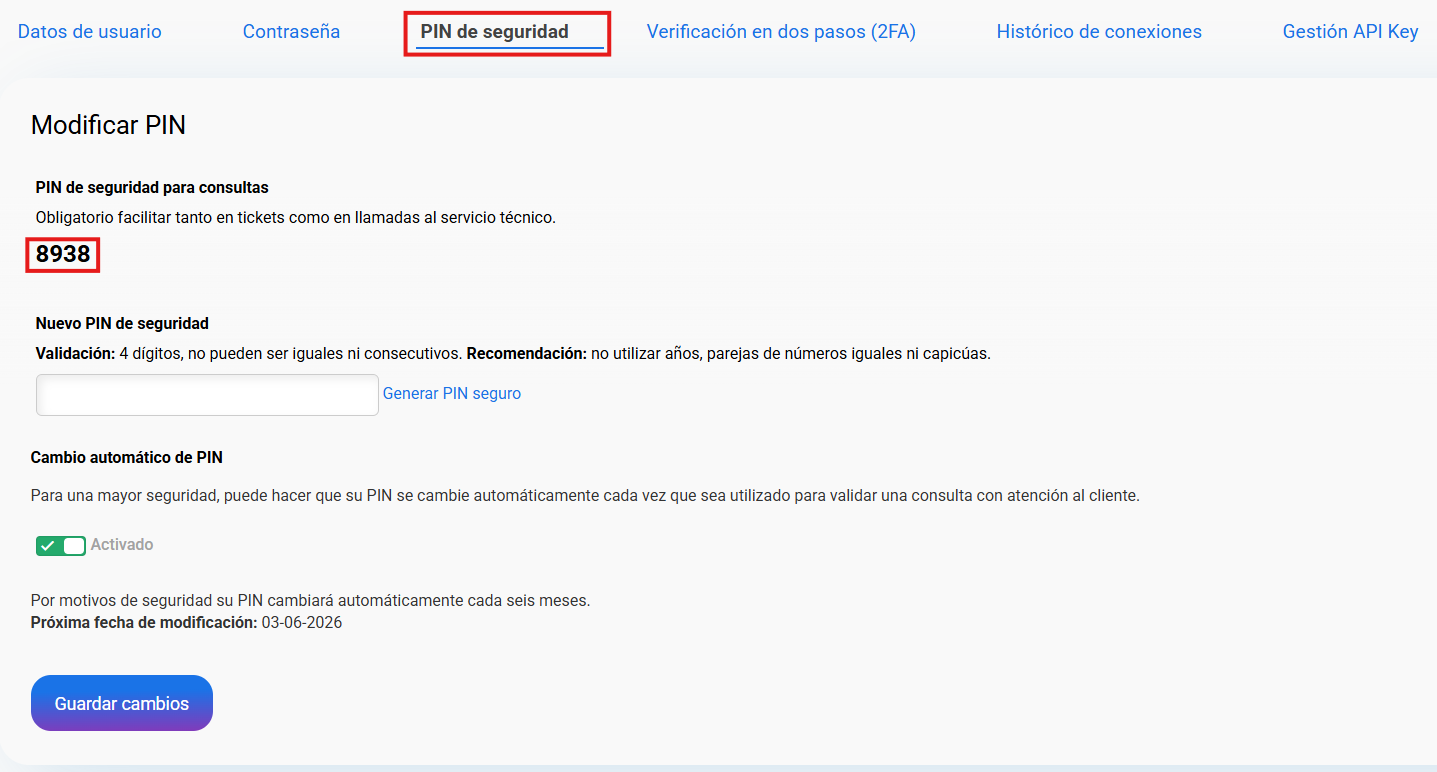Click the Nuevo PIN de seguridad label

(x=122, y=324)
